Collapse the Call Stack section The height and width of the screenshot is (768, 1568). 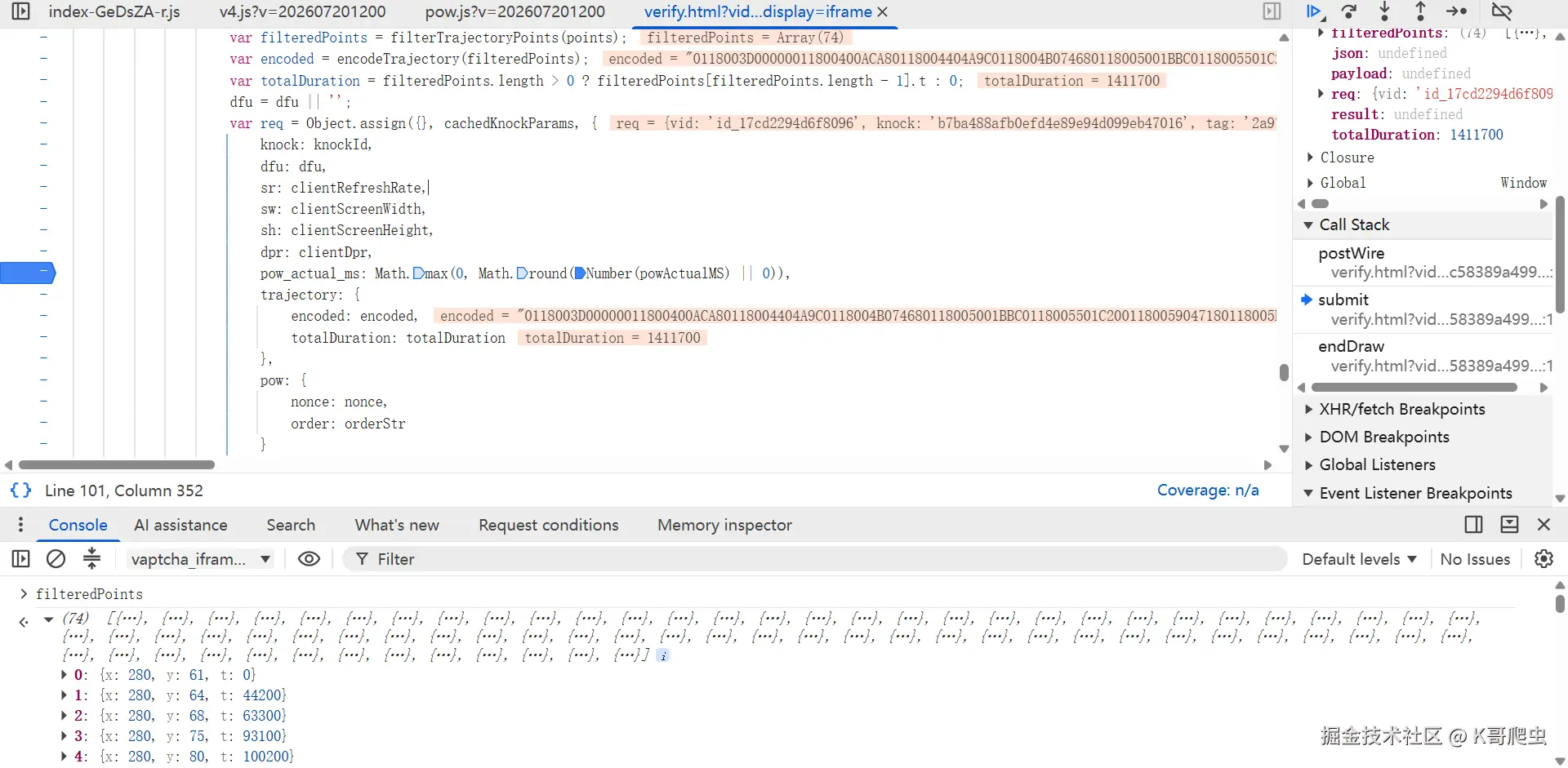[1308, 224]
